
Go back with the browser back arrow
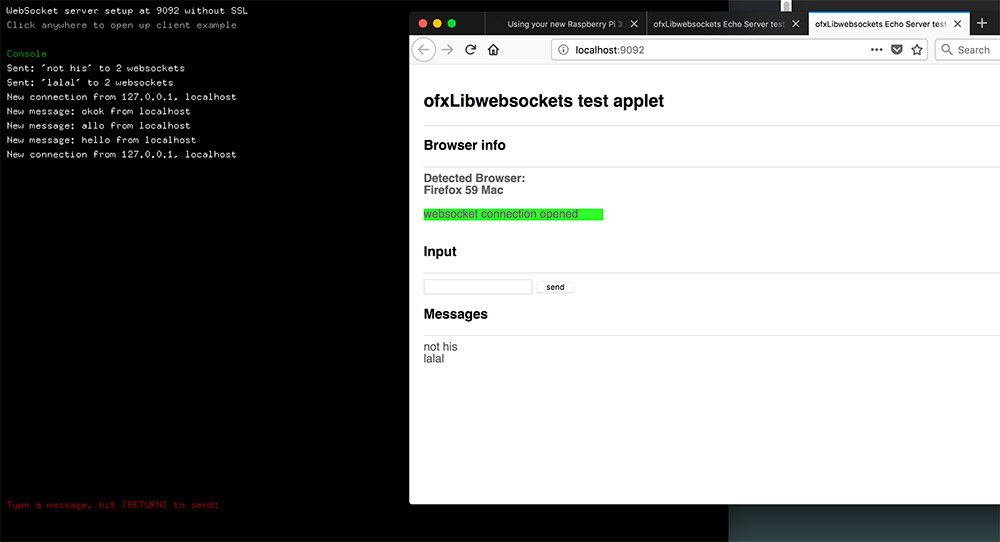tap(423, 50)
